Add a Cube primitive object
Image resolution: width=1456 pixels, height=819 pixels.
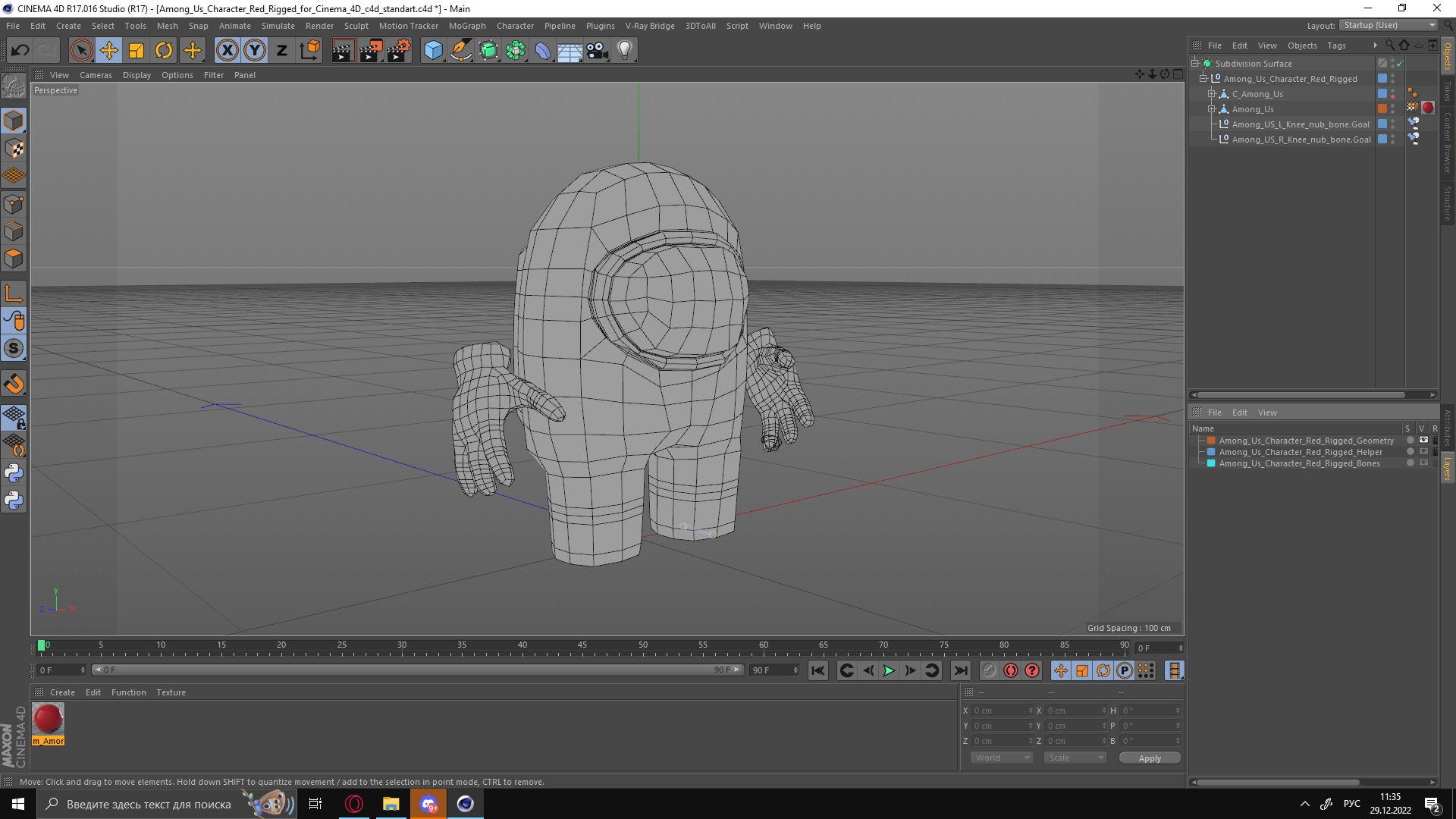pos(433,51)
